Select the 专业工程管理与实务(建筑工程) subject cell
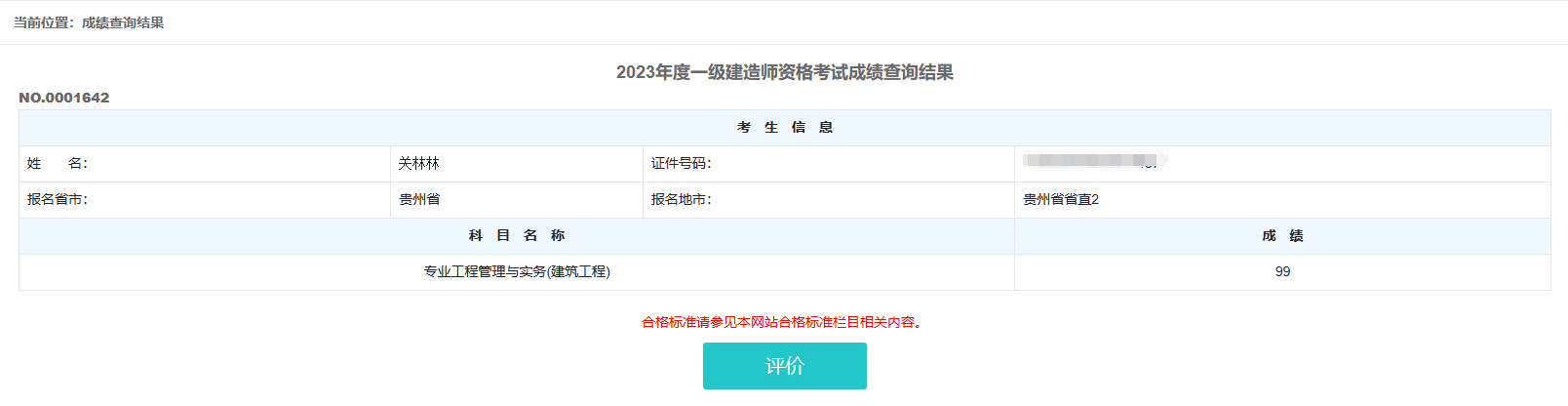This screenshot has width=1568, height=406. pos(517,272)
